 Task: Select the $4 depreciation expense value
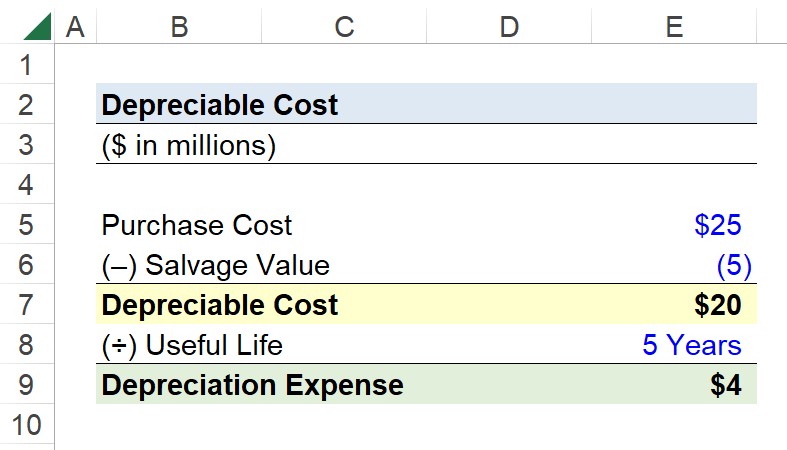(726, 385)
